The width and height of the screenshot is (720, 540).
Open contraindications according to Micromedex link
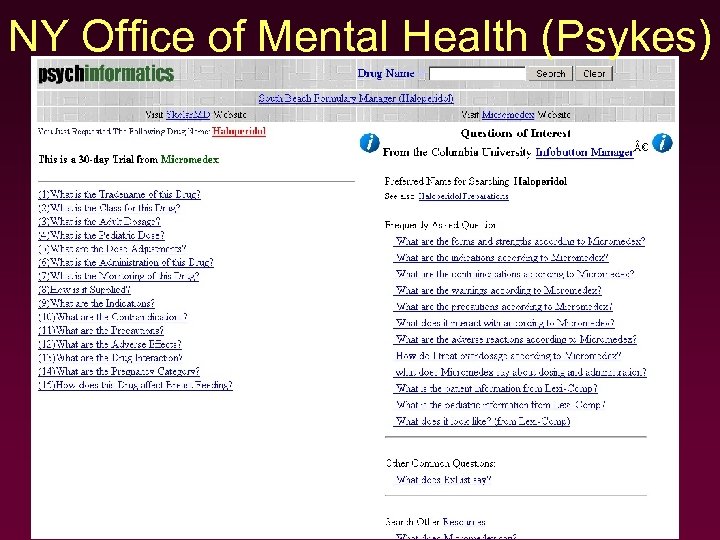pyautogui.click(x=515, y=274)
